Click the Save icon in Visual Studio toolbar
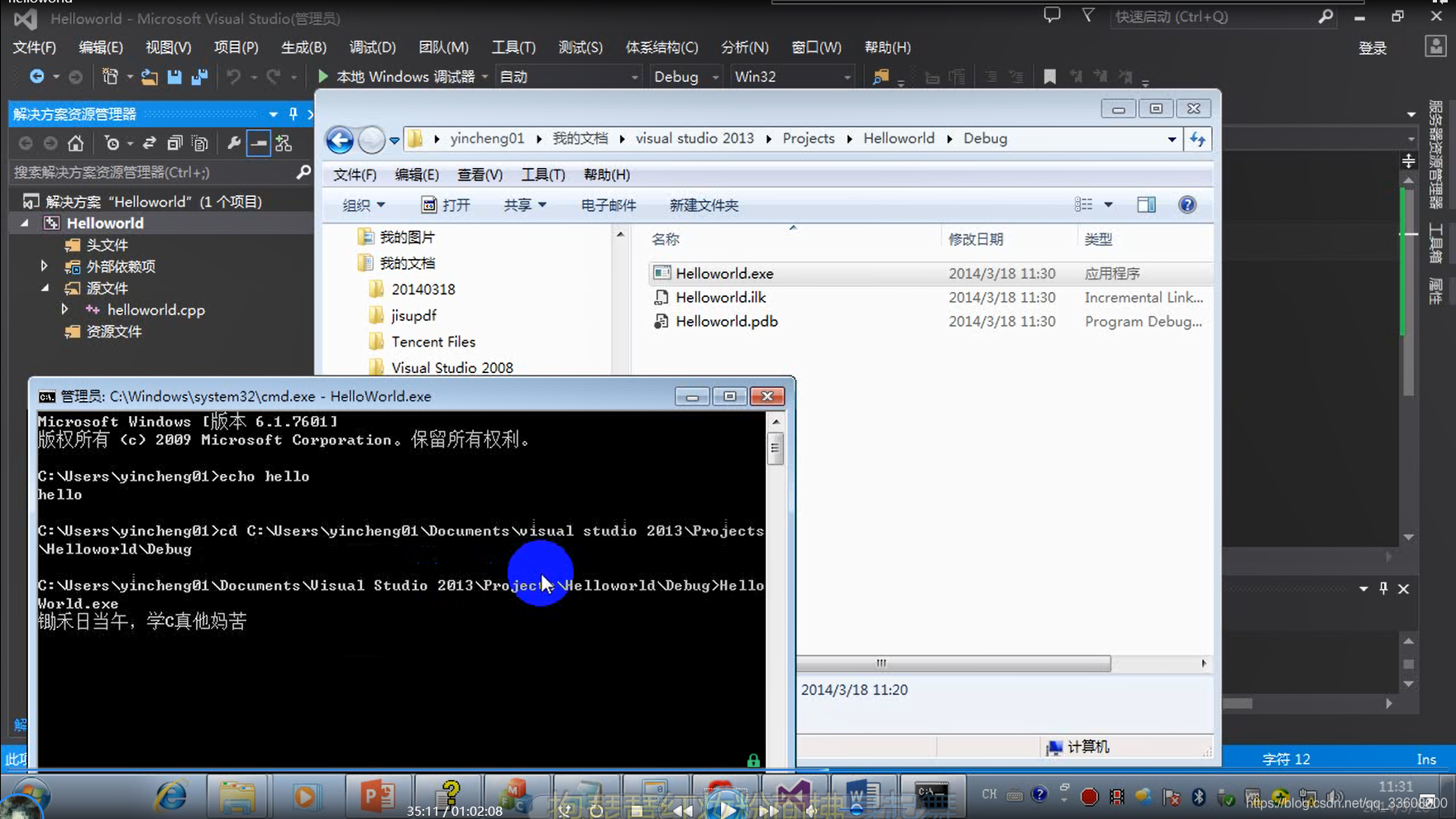1456x819 pixels. [x=174, y=77]
